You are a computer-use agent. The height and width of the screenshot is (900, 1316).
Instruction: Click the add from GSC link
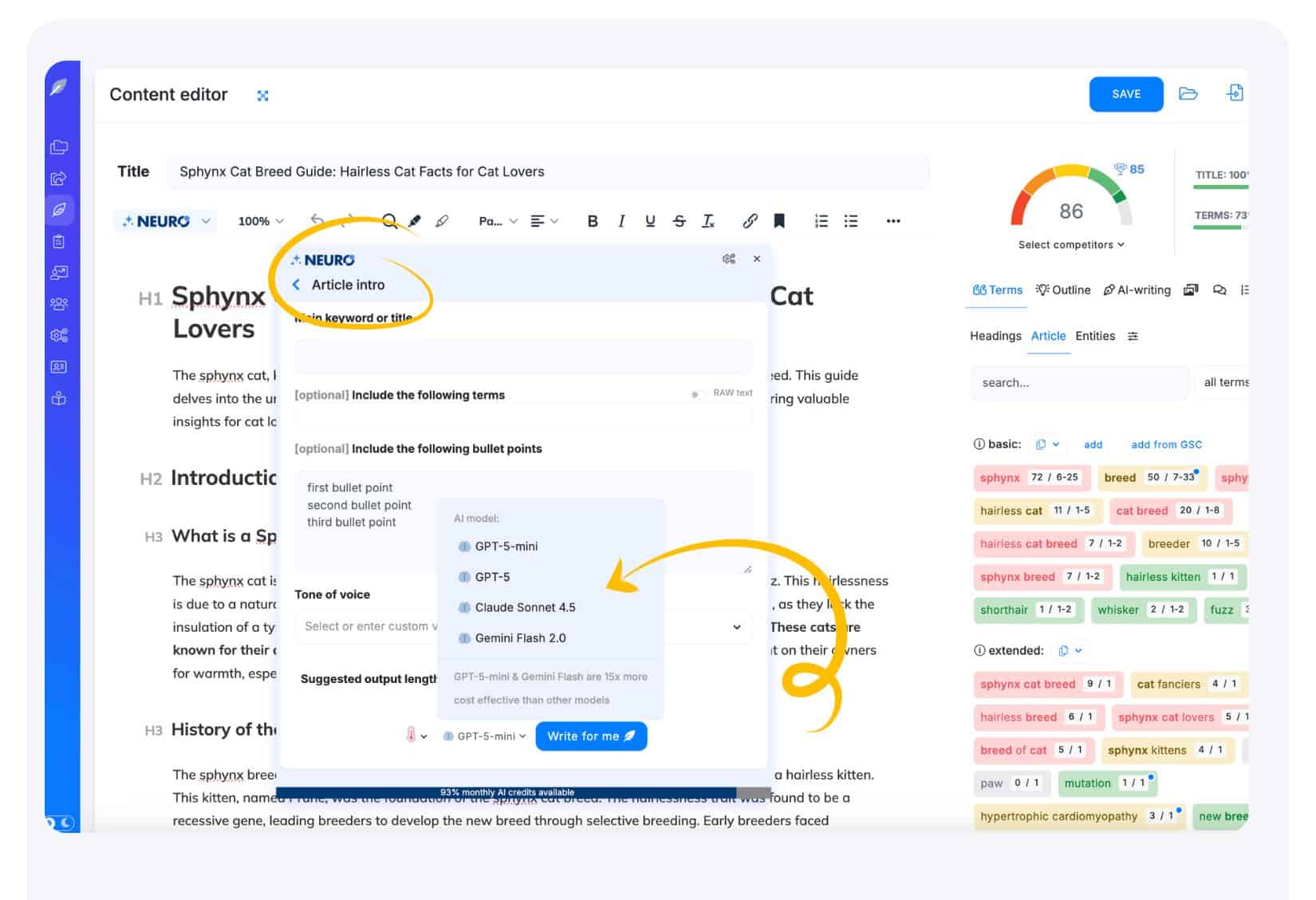1165,444
